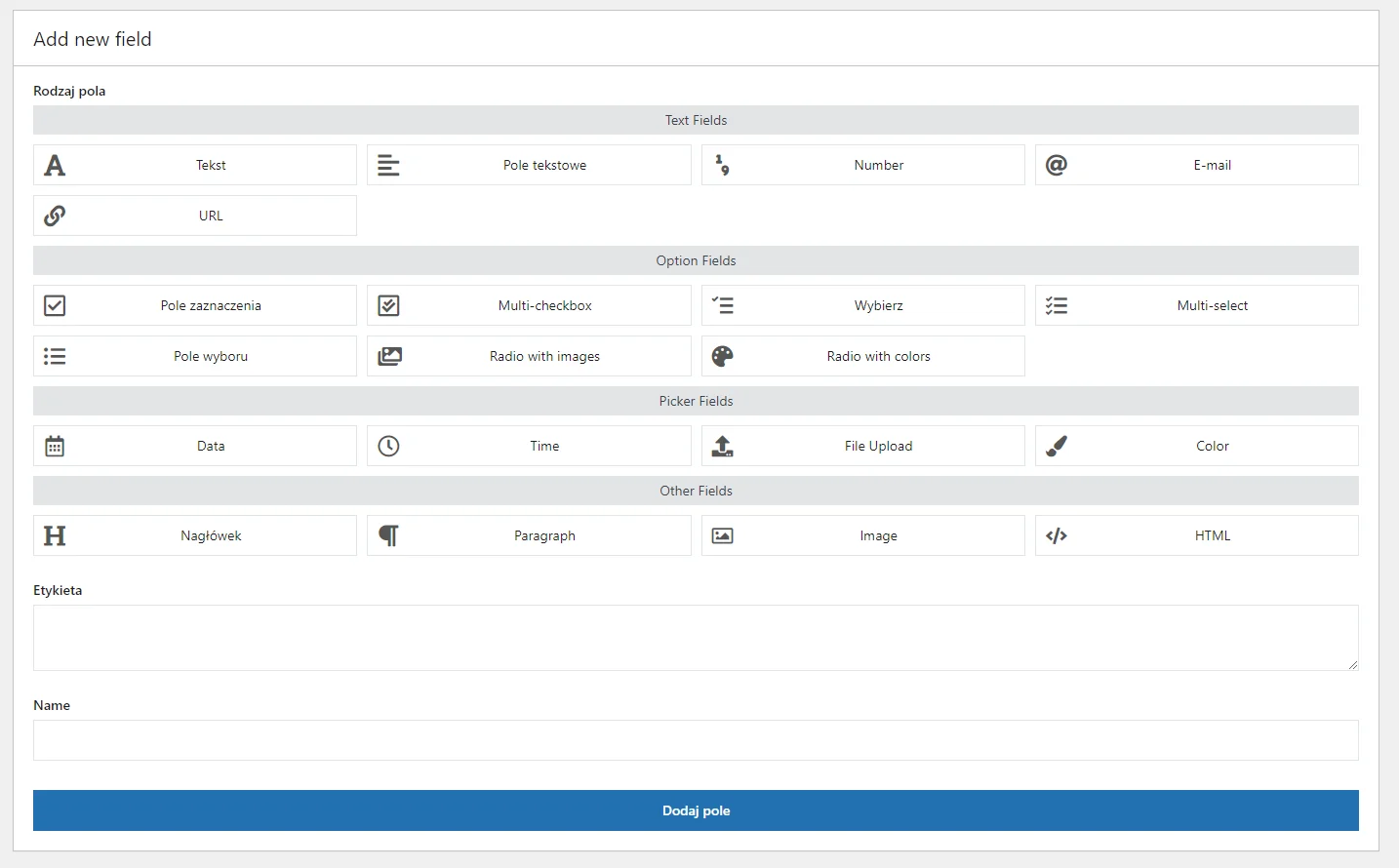This screenshot has width=1399, height=868.
Task: Pick the File Upload field type
Action: pos(863,447)
